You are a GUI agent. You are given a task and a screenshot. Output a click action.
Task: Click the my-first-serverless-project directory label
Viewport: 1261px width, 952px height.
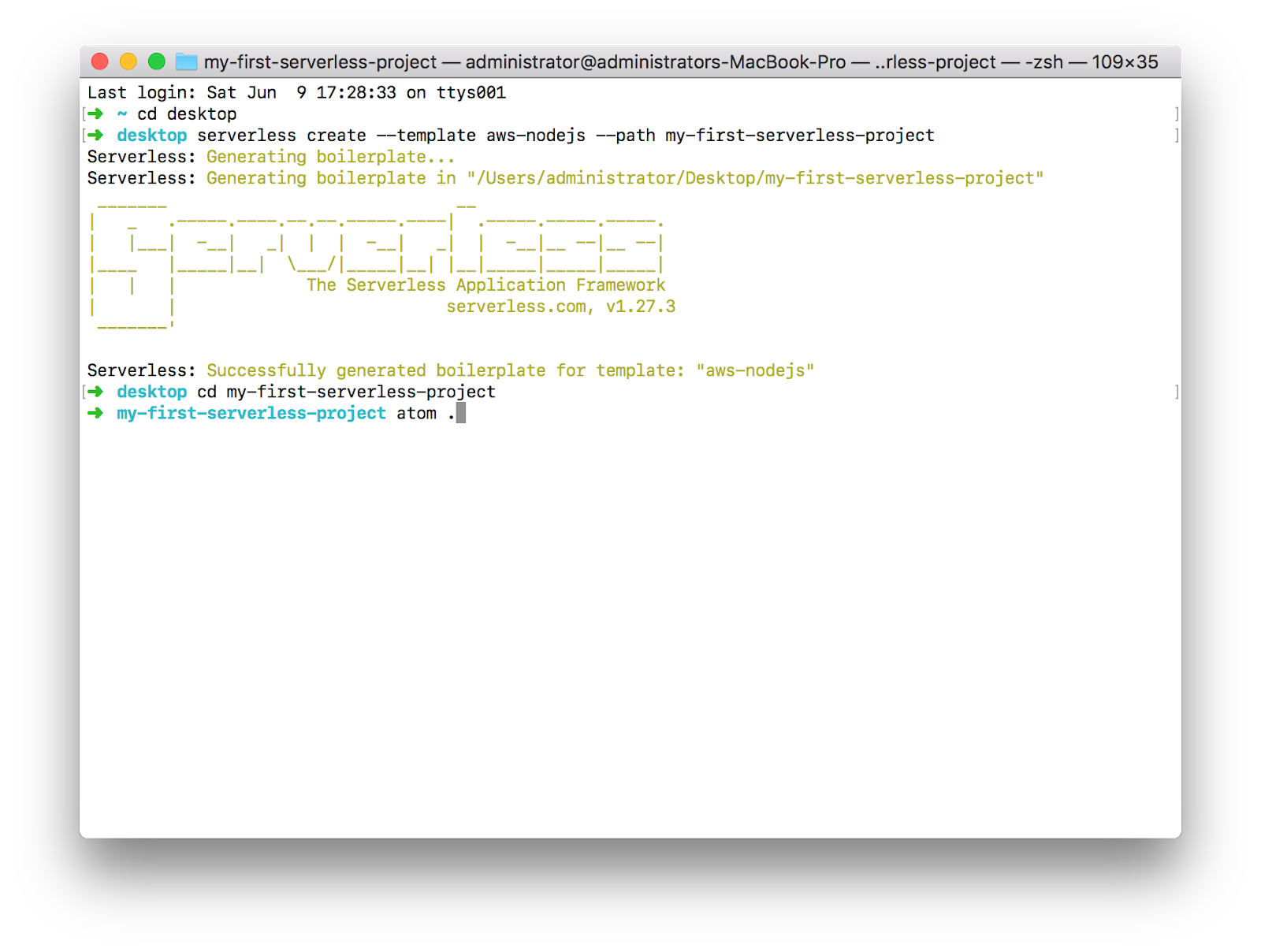click(251, 413)
